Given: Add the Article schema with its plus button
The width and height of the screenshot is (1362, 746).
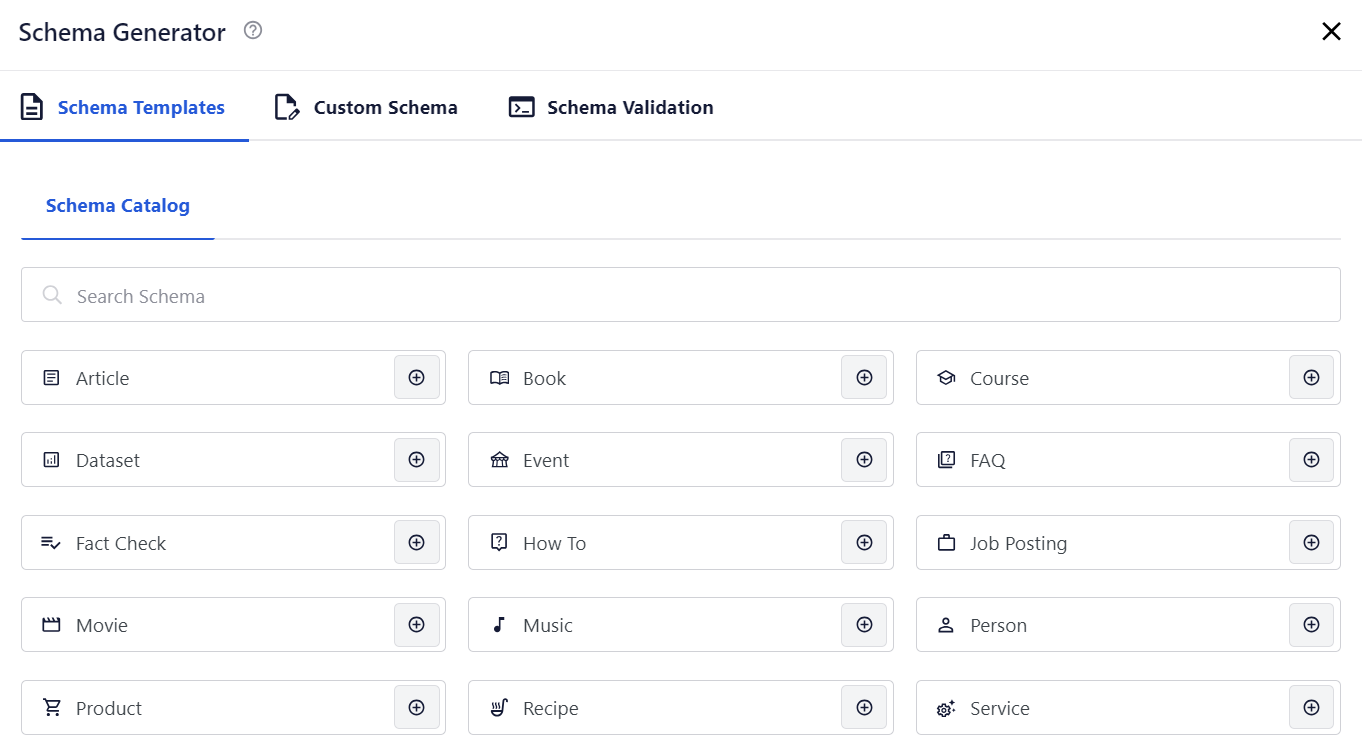Looking at the screenshot, I should [416, 377].
